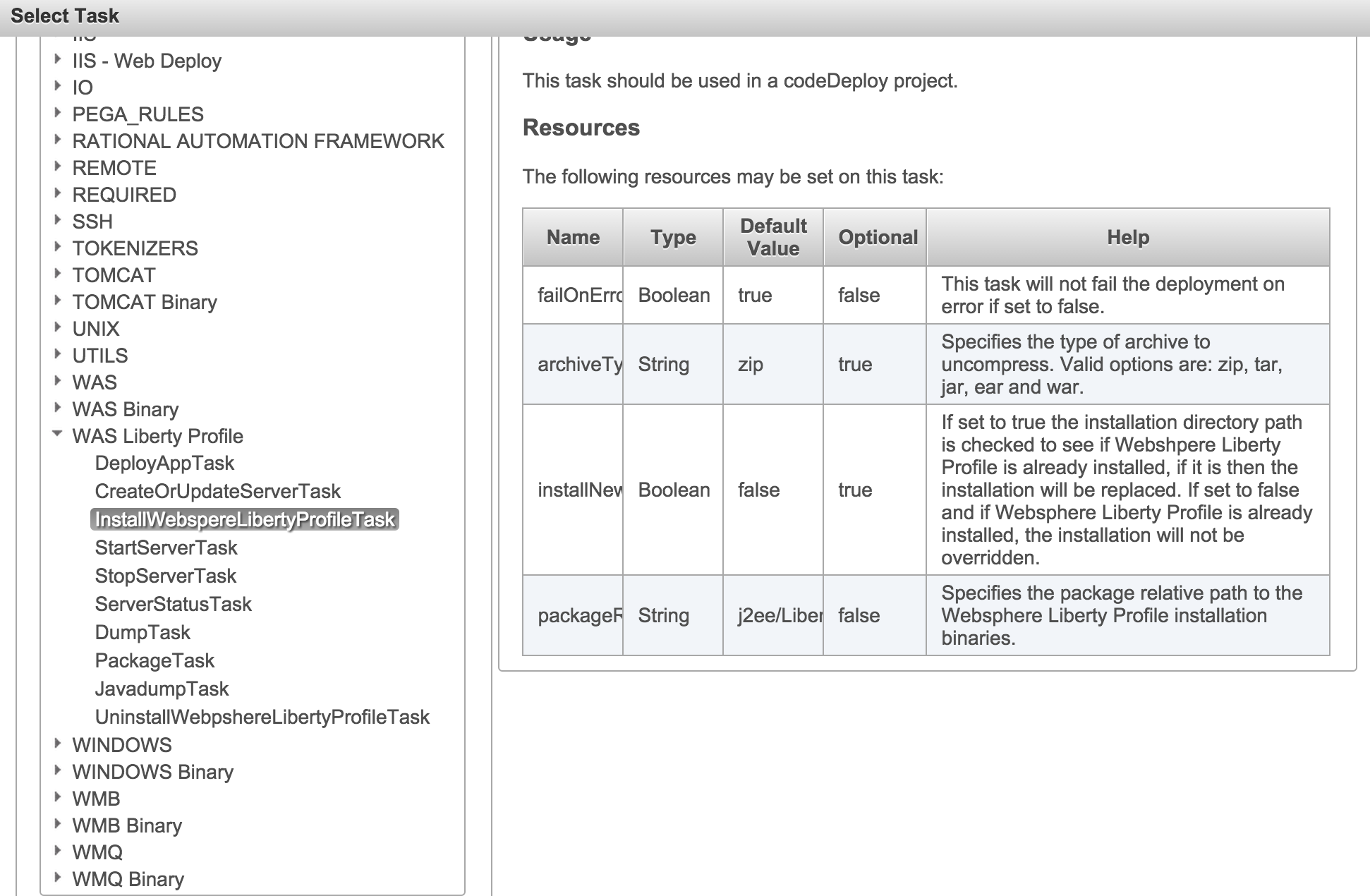Expand the WINDOWS Binary arrow

[58, 771]
